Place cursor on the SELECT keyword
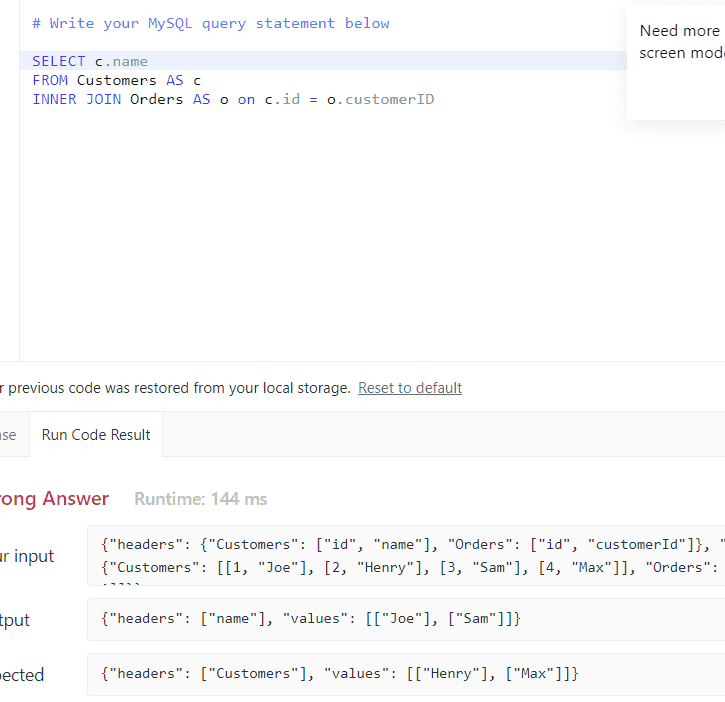Screen dimensions: 725x702 [x=58, y=62]
